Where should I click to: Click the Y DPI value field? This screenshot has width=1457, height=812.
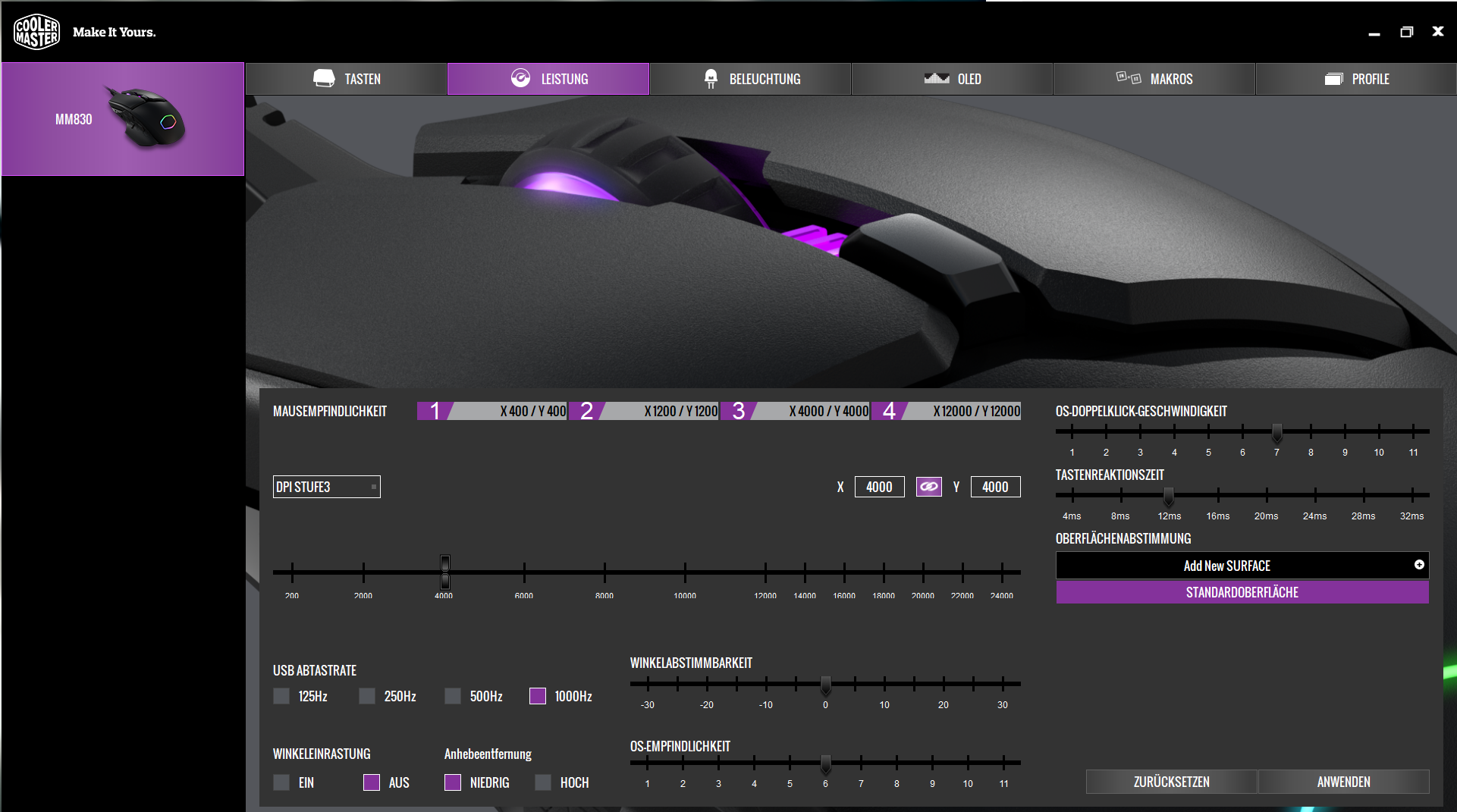tap(995, 487)
